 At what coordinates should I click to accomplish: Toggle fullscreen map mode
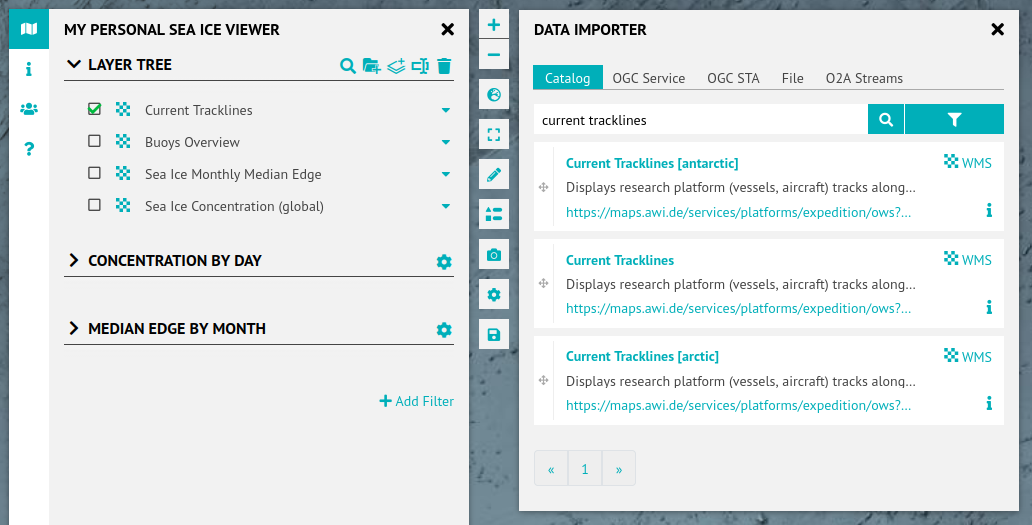click(x=494, y=135)
